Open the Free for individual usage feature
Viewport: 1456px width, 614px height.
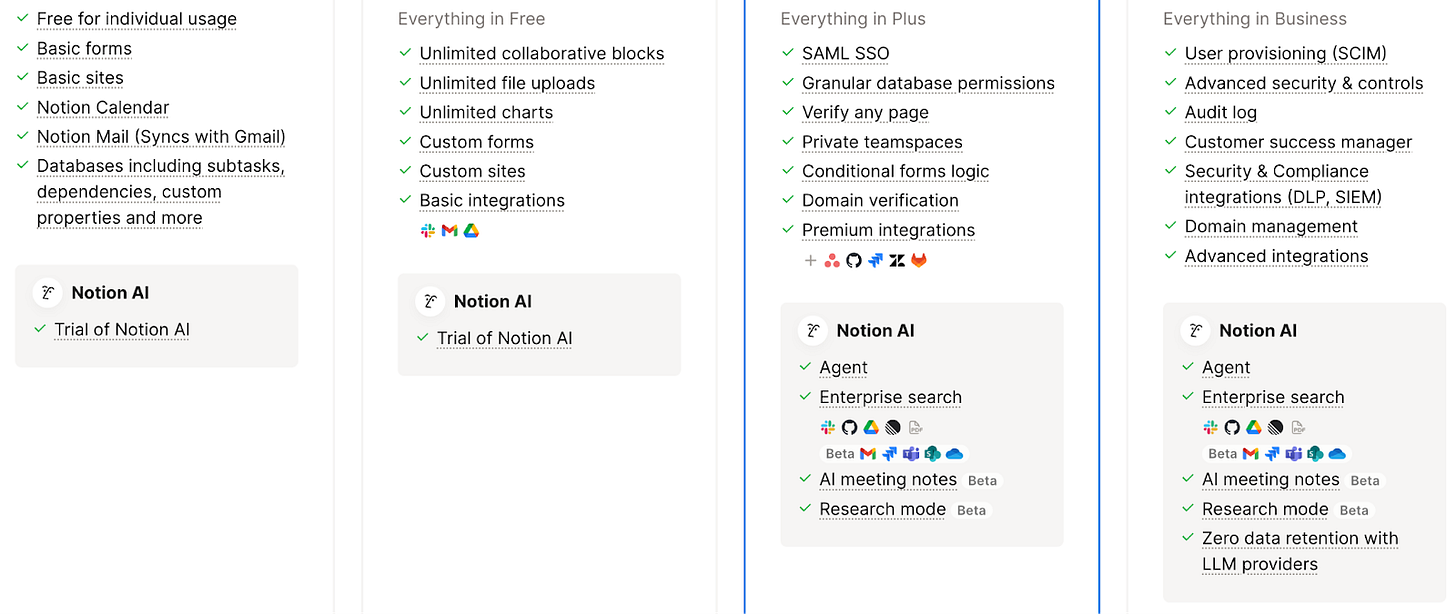point(137,19)
